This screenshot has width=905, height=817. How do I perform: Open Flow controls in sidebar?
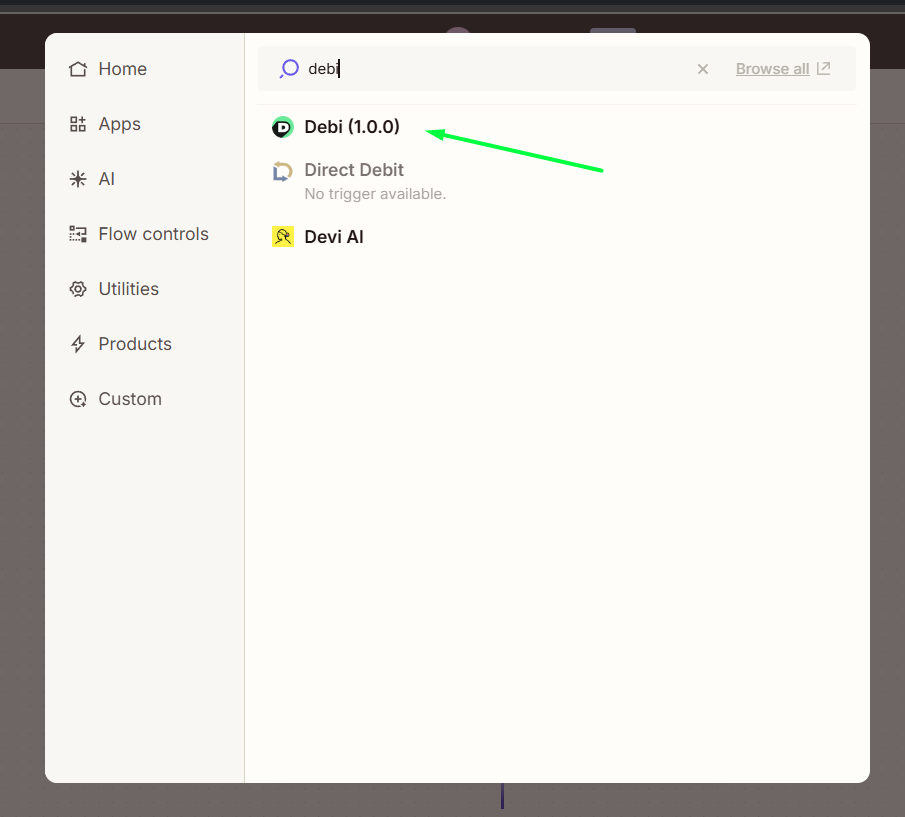(139, 234)
